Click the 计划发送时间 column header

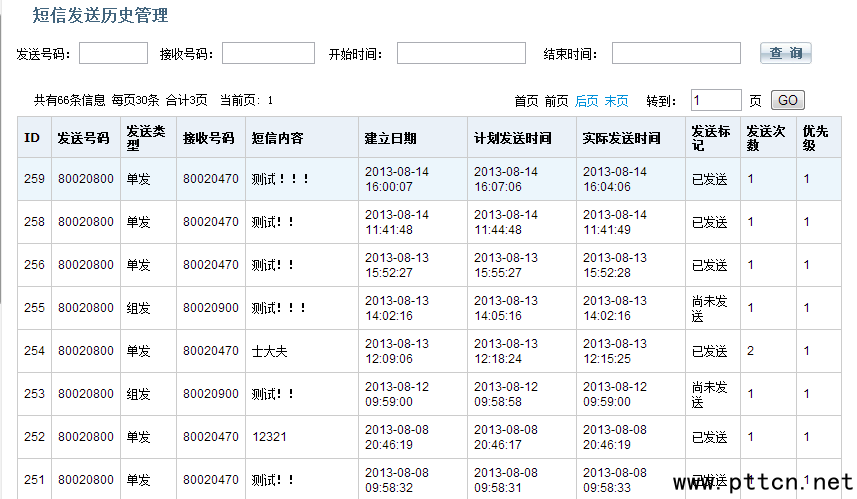point(512,138)
